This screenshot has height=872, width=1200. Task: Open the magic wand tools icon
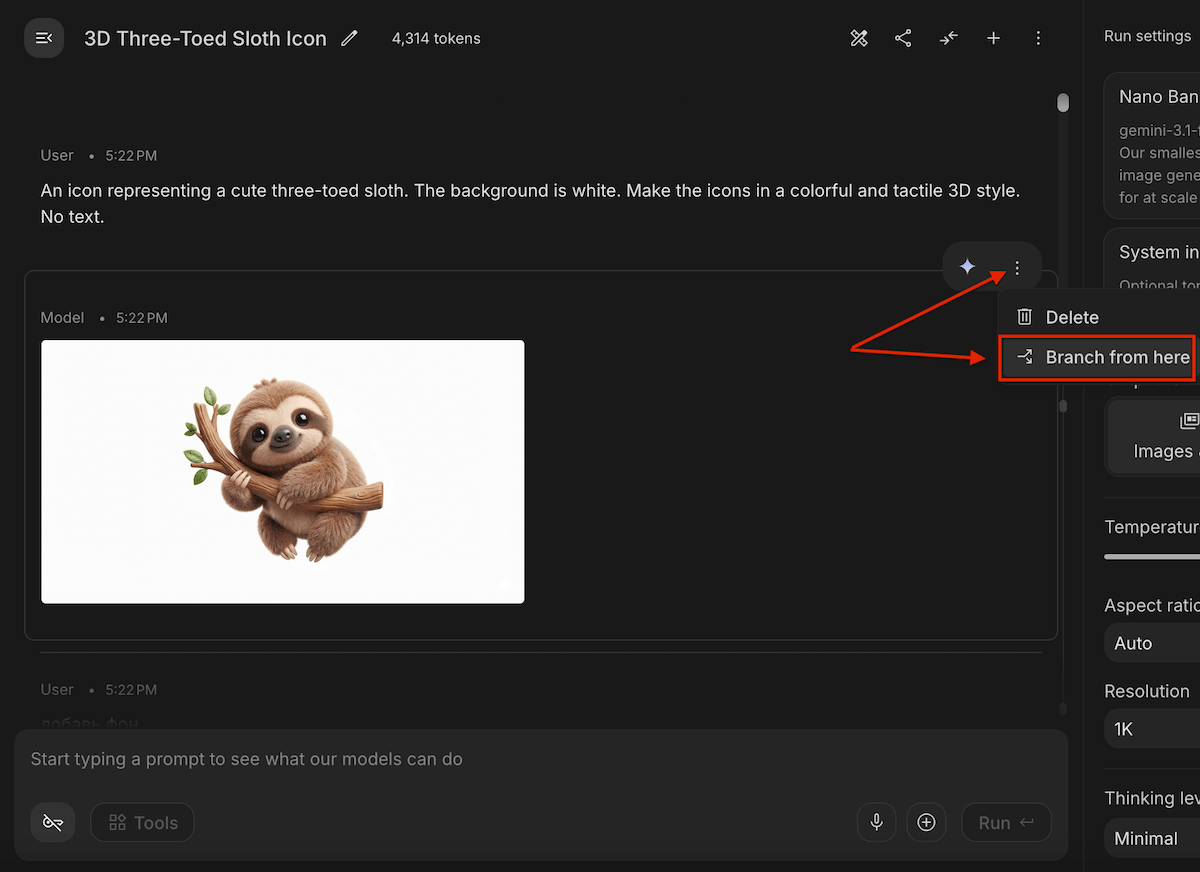tap(859, 38)
